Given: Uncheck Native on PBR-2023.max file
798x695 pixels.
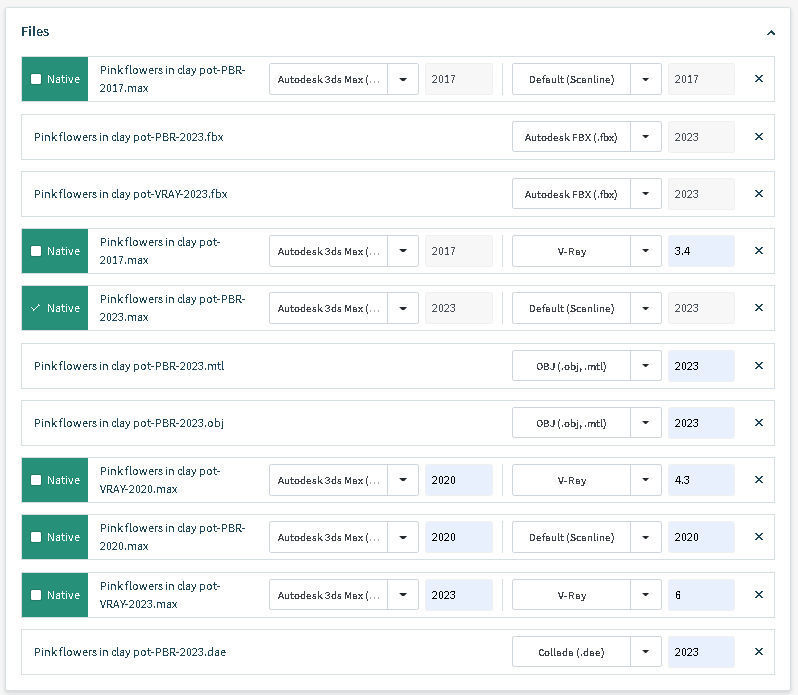Looking at the screenshot, I should [37, 309].
